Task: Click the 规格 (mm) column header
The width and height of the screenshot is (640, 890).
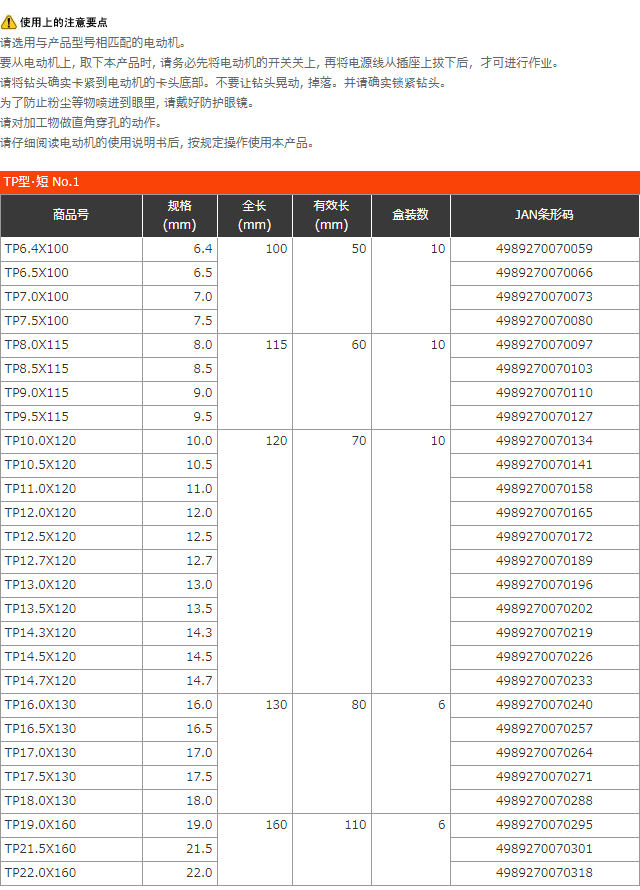Action: coord(180,215)
